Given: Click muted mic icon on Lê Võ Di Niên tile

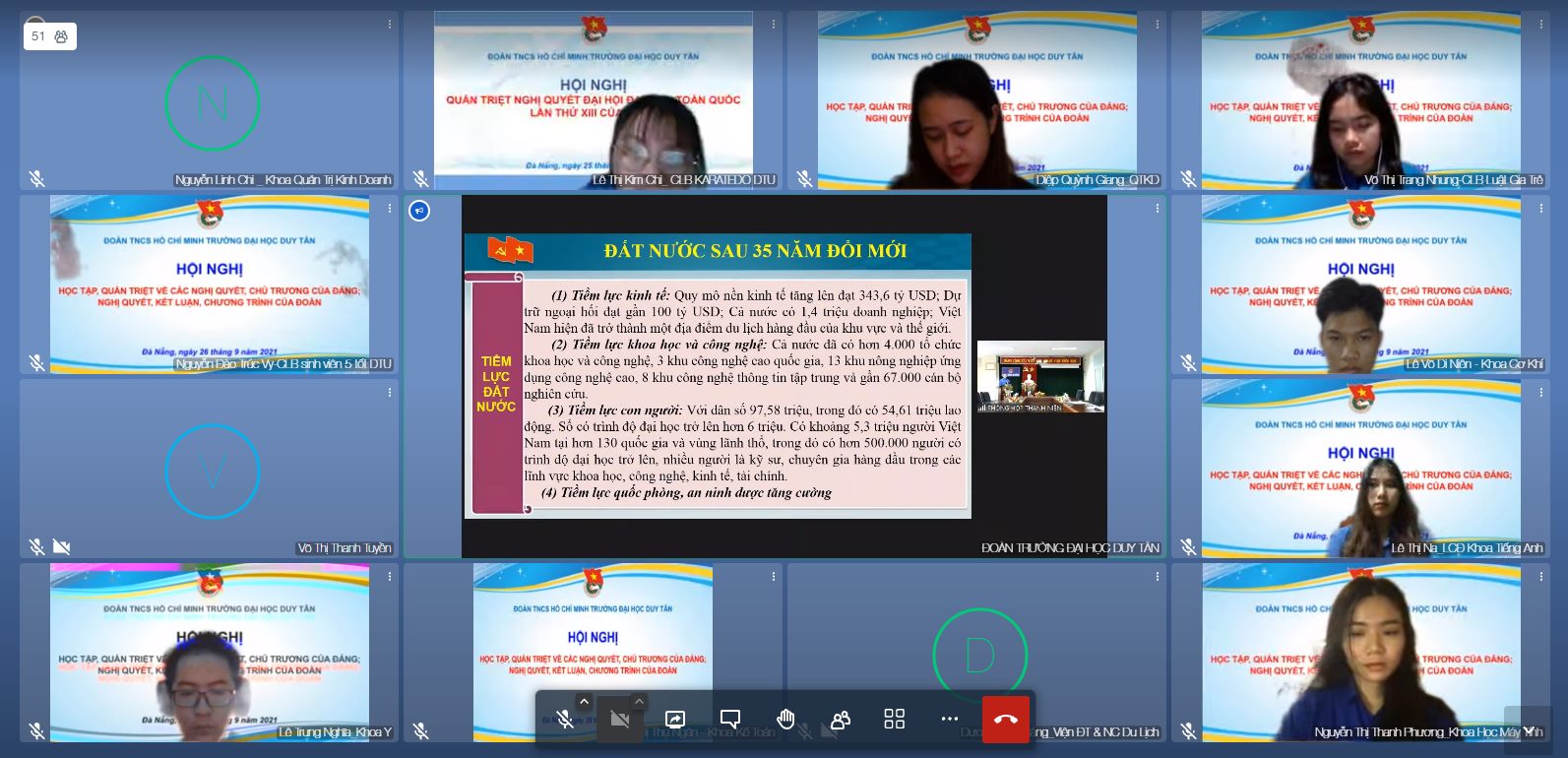Looking at the screenshot, I should click(x=1188, y=362).
